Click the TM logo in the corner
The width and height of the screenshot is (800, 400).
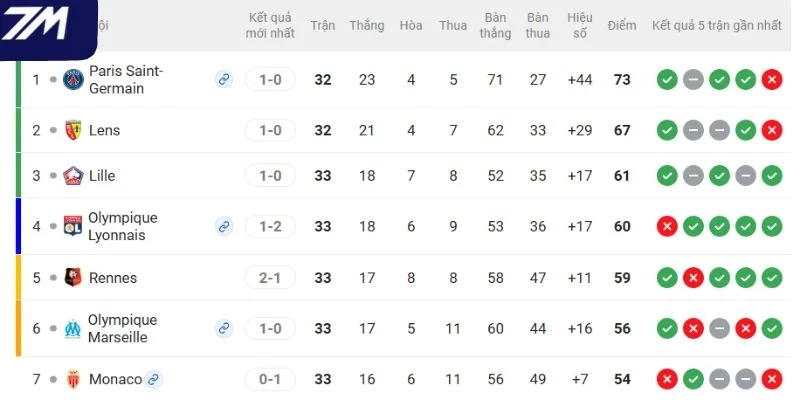point(36,23)
